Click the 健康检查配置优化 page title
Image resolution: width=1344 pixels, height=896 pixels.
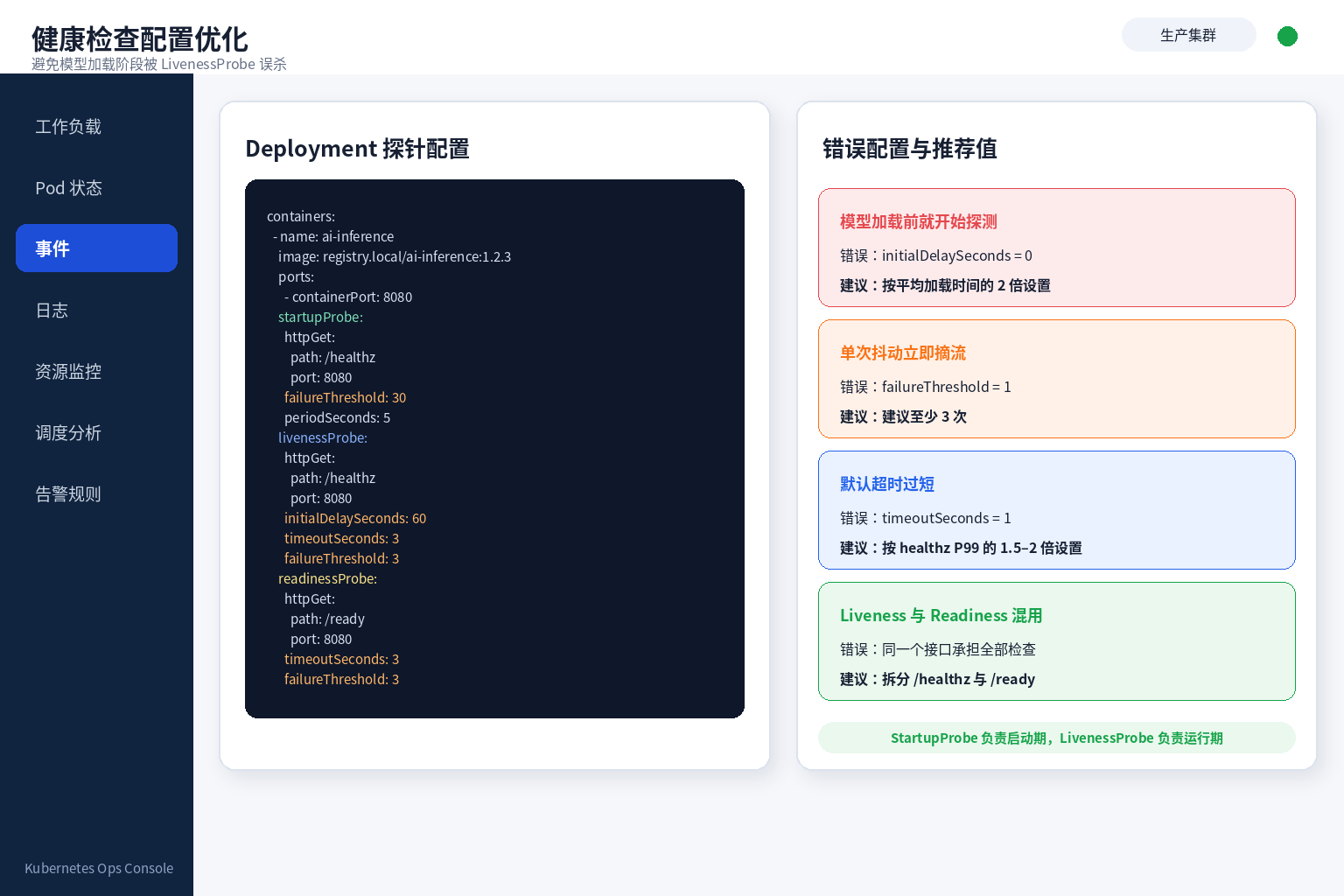point(140,39)
